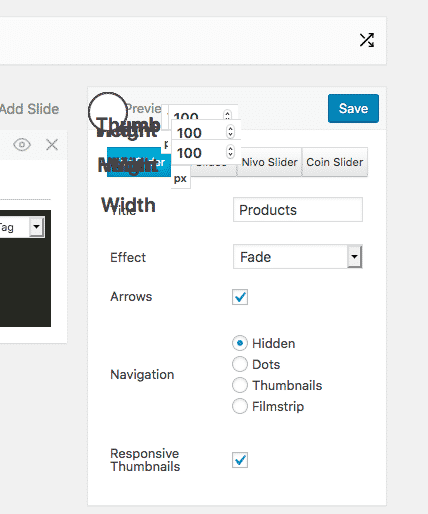Toggle the Arrows checkbox
Image resolution: width=428 pixels, height=514 pixels.
[x=240, y=297]
